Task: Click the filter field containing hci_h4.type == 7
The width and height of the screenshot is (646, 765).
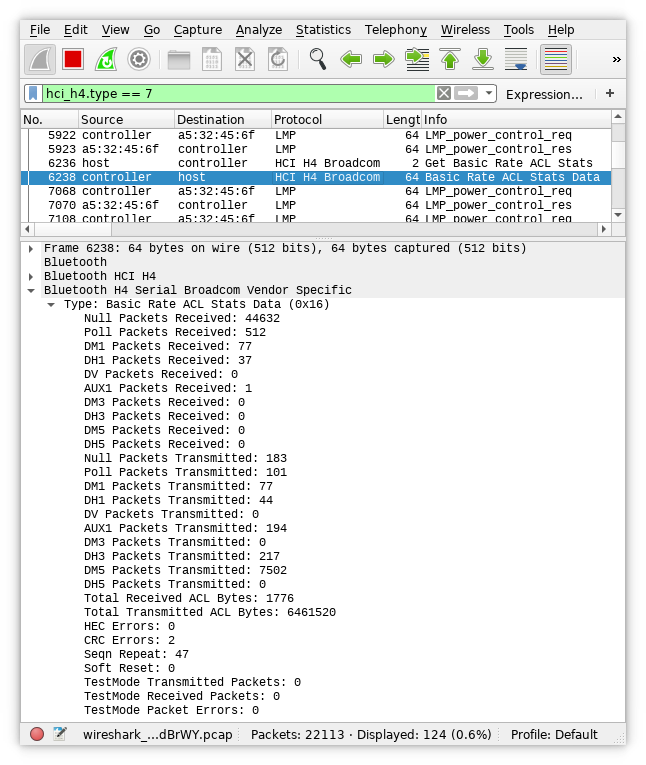Action: (239, 93)
